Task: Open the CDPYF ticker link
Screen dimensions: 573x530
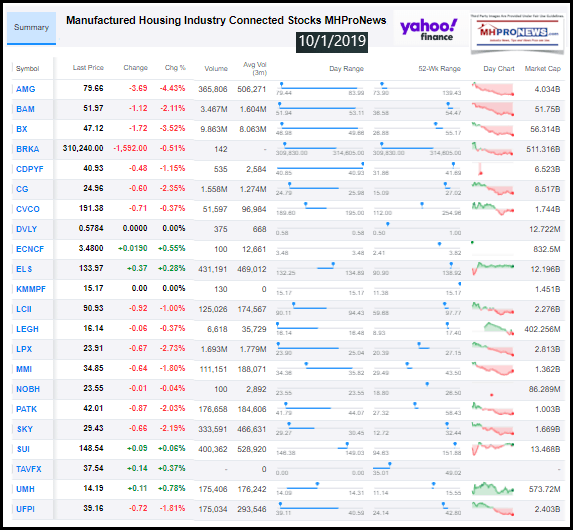Action: (x=30, y=169)
